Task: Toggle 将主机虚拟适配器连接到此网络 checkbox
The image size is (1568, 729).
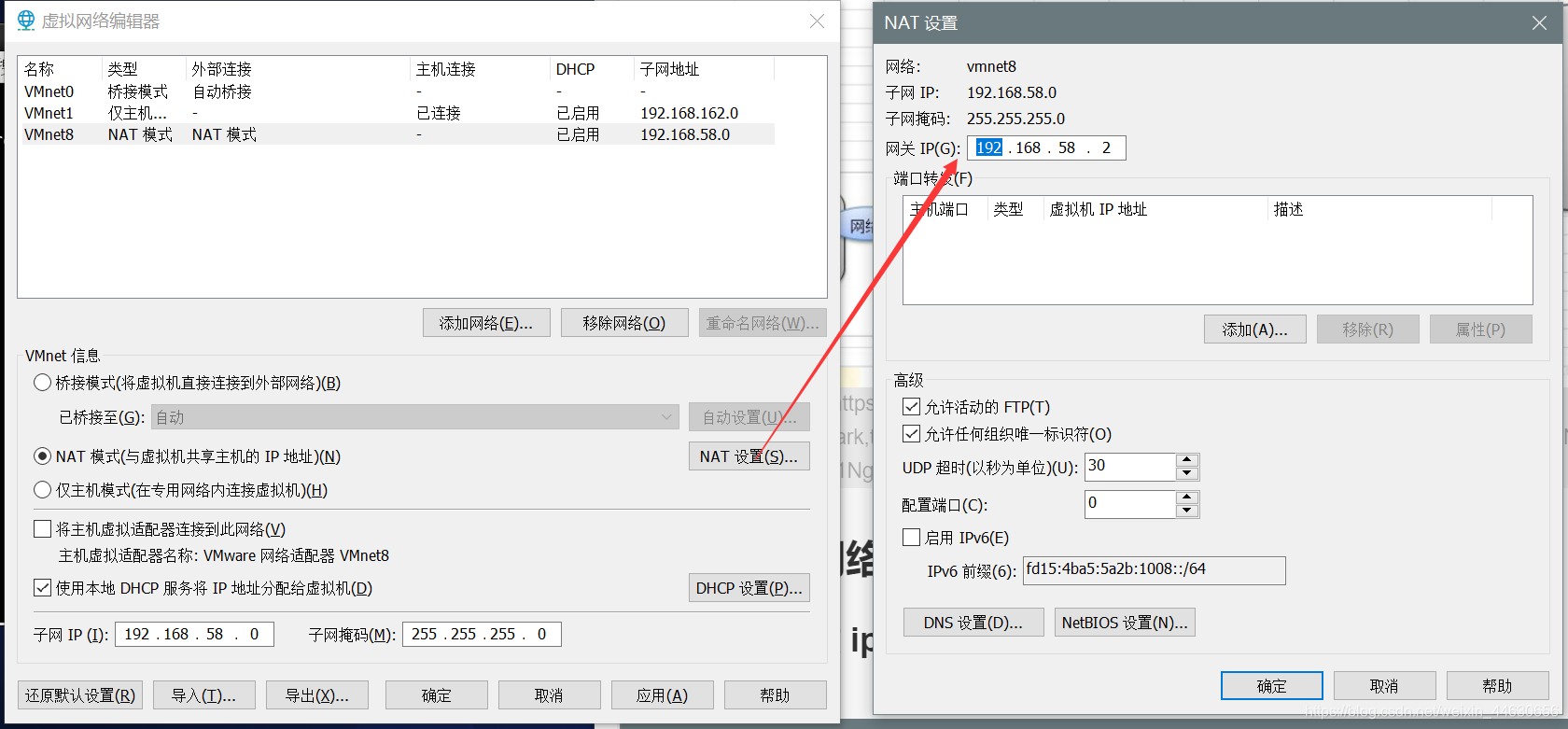Action: coord(42,529)
